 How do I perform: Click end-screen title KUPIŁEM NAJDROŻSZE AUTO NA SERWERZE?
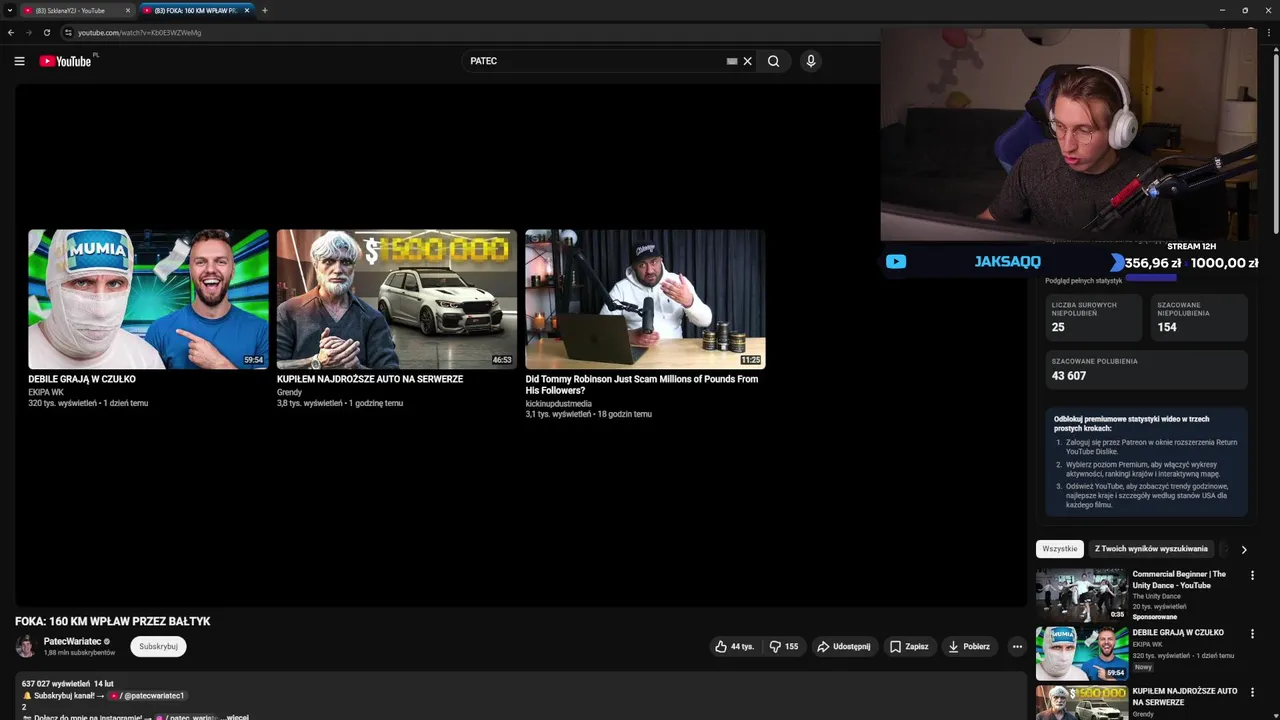point(370,379)
